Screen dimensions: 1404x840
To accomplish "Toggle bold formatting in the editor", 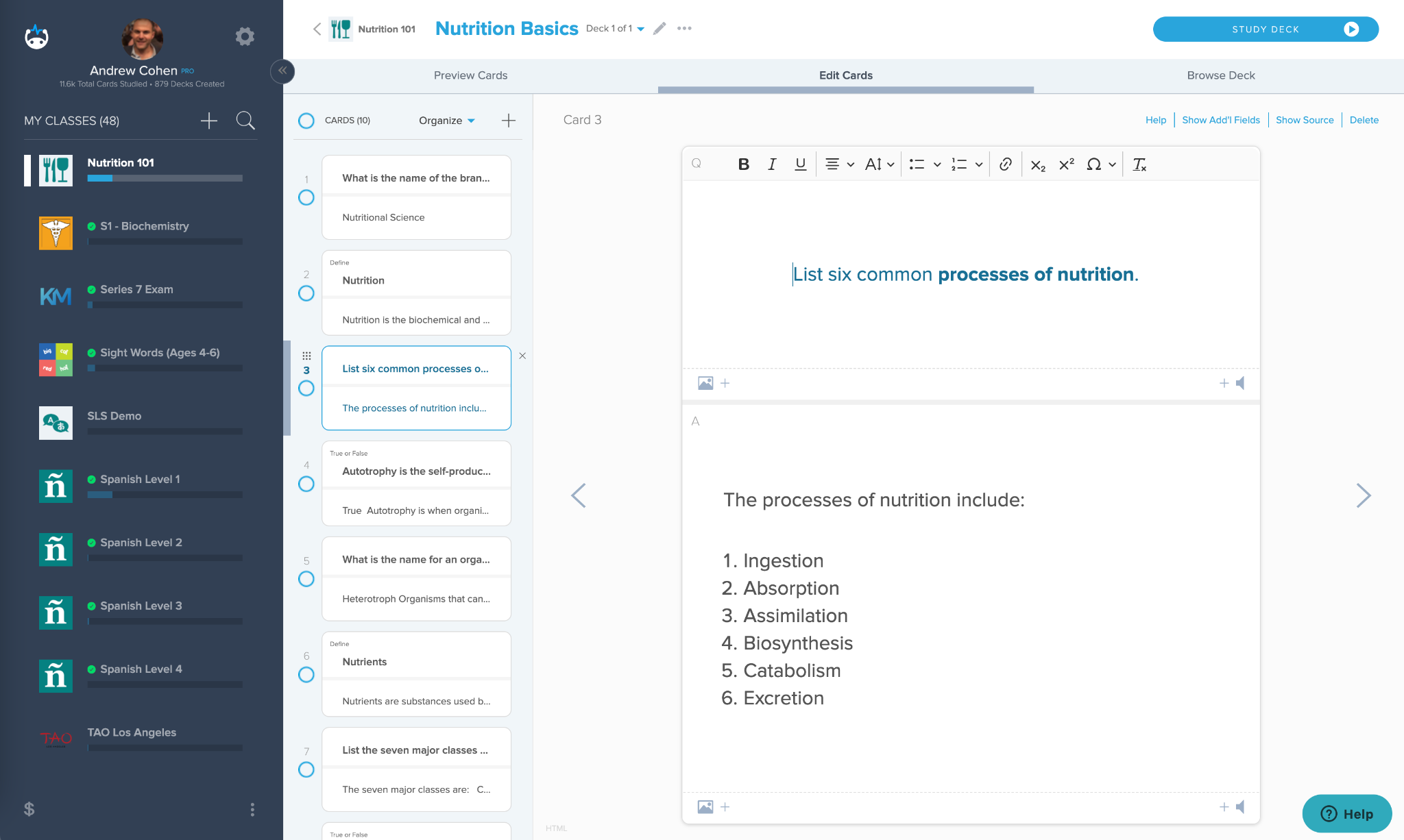I will [743, 164].
